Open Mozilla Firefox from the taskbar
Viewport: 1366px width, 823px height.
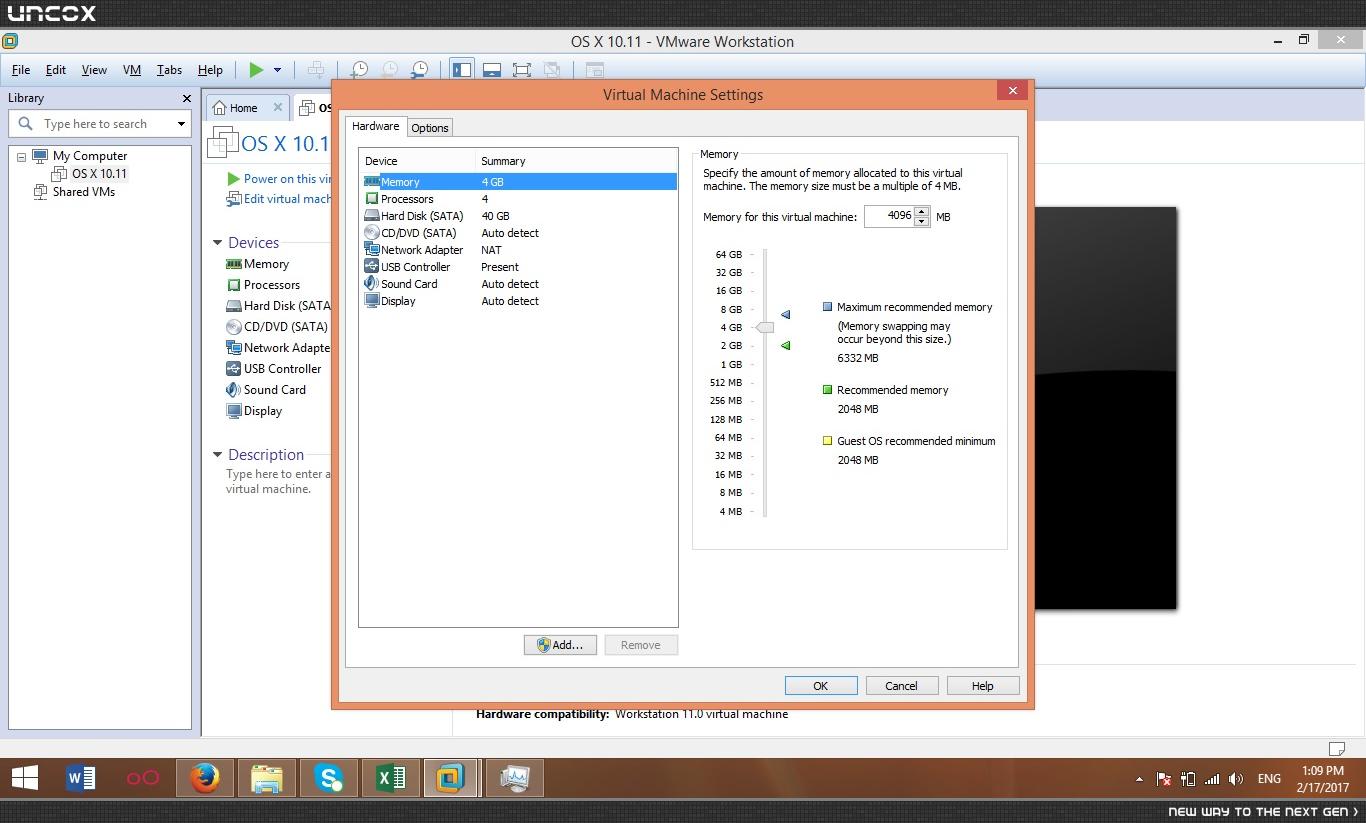tap(205, 778)
